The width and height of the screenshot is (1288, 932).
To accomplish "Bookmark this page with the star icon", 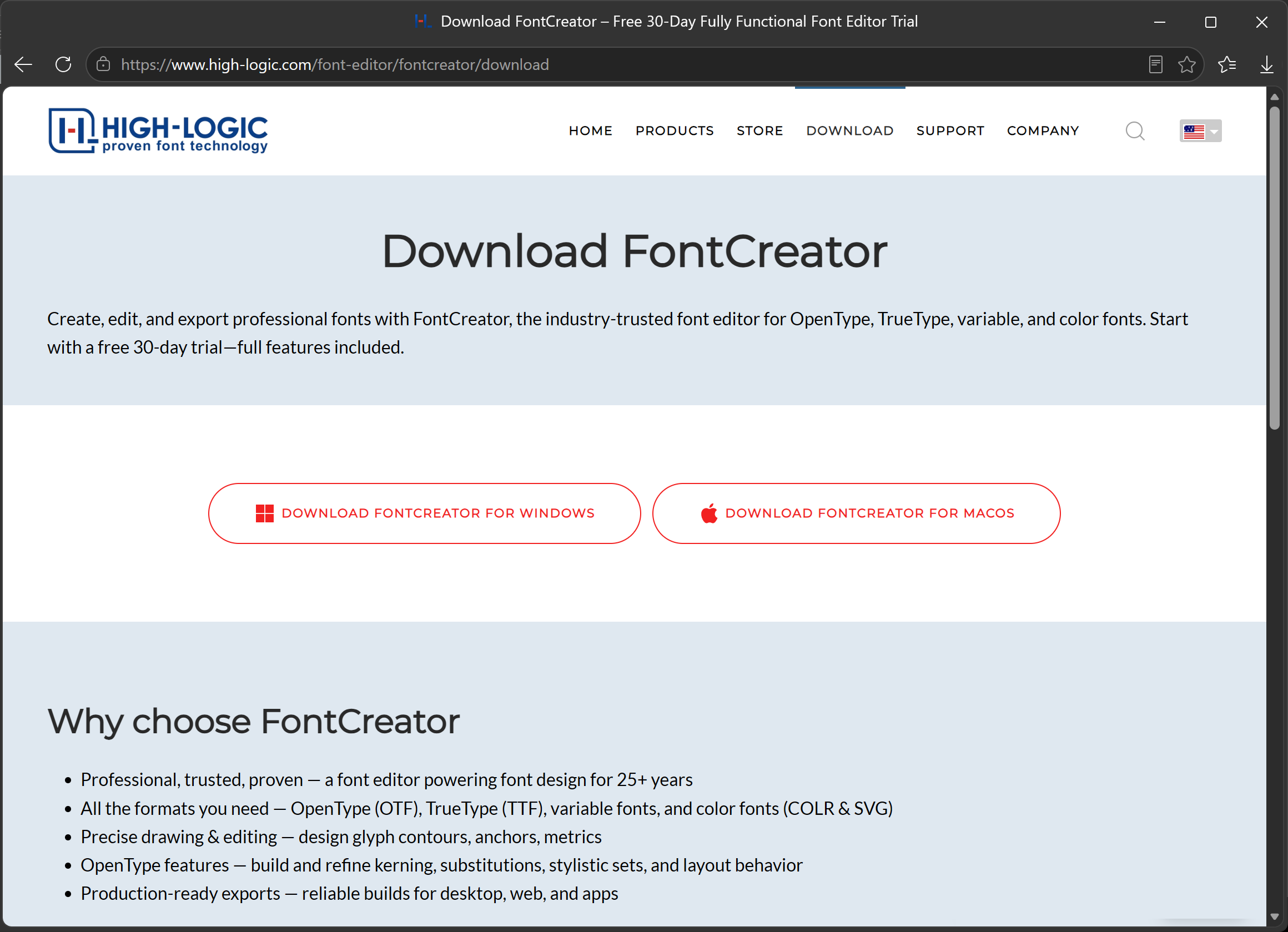I will point(1187,65).
